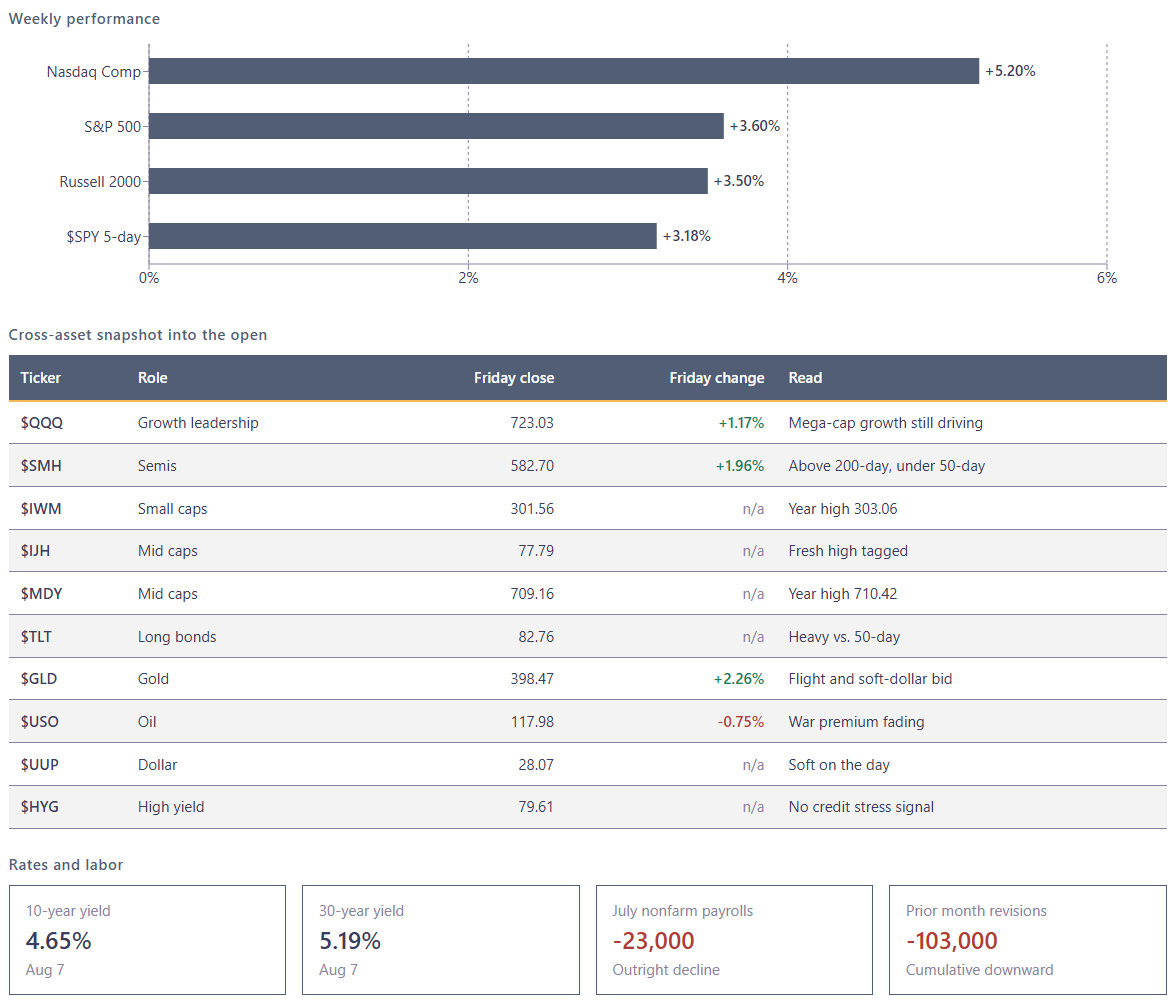1176x1004 pixels.
Task: Click the Role column header
Action: [152, 378]
